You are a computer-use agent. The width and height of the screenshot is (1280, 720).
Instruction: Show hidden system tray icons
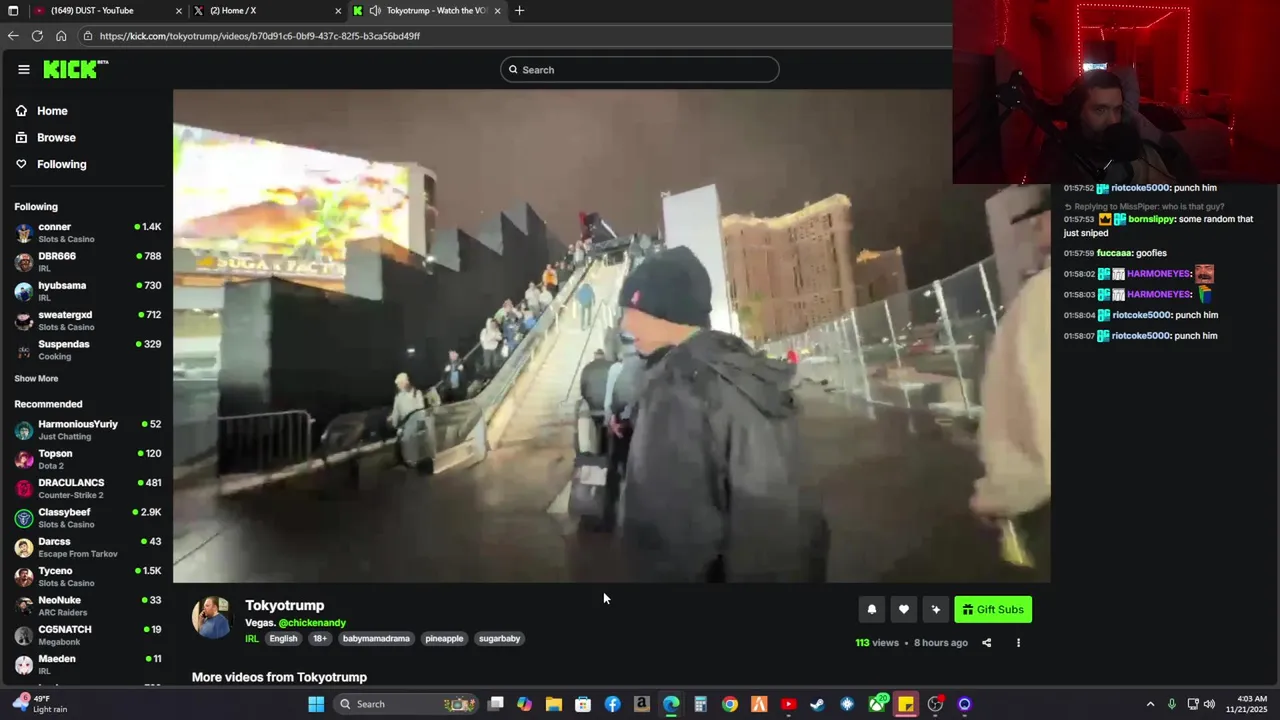[1150, 704]
